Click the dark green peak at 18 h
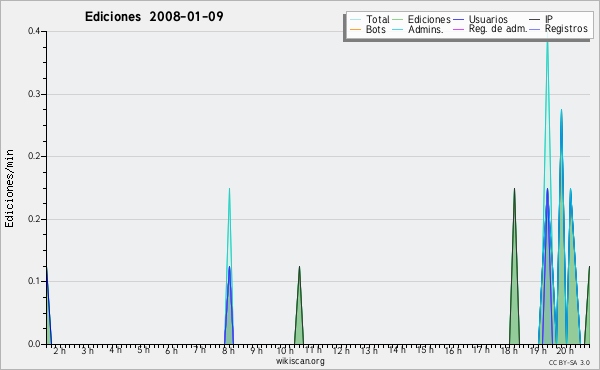Screen dimensions: 600x370 514,275
